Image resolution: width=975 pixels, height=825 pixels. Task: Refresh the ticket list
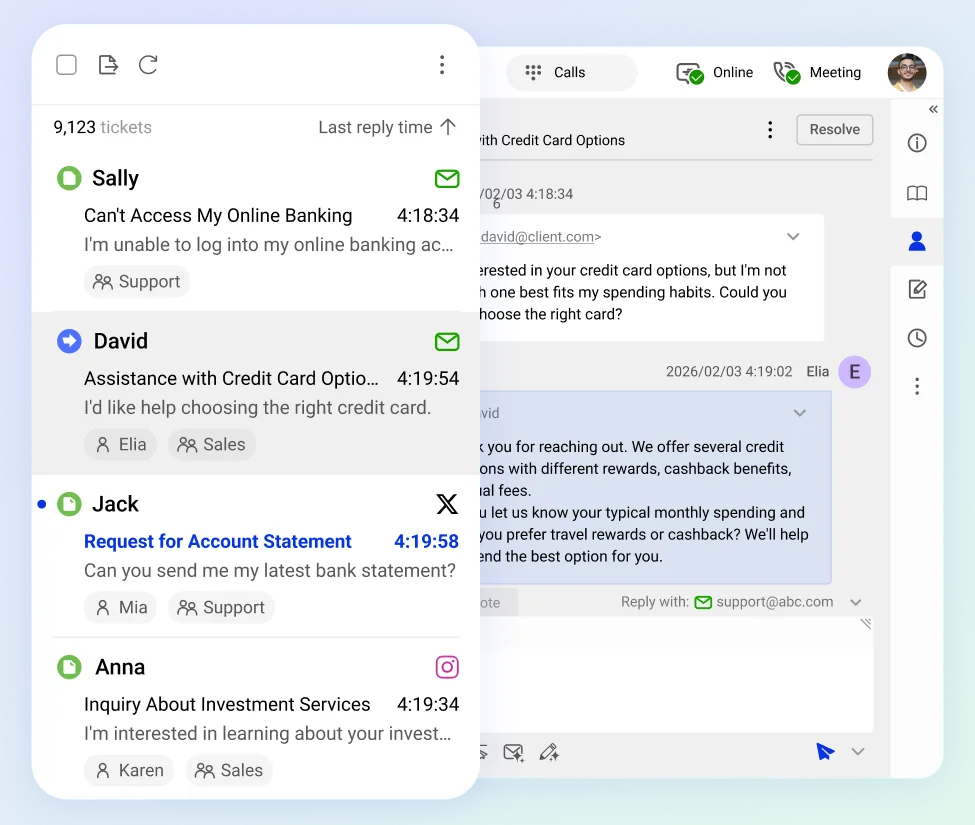tap(148, 64)
